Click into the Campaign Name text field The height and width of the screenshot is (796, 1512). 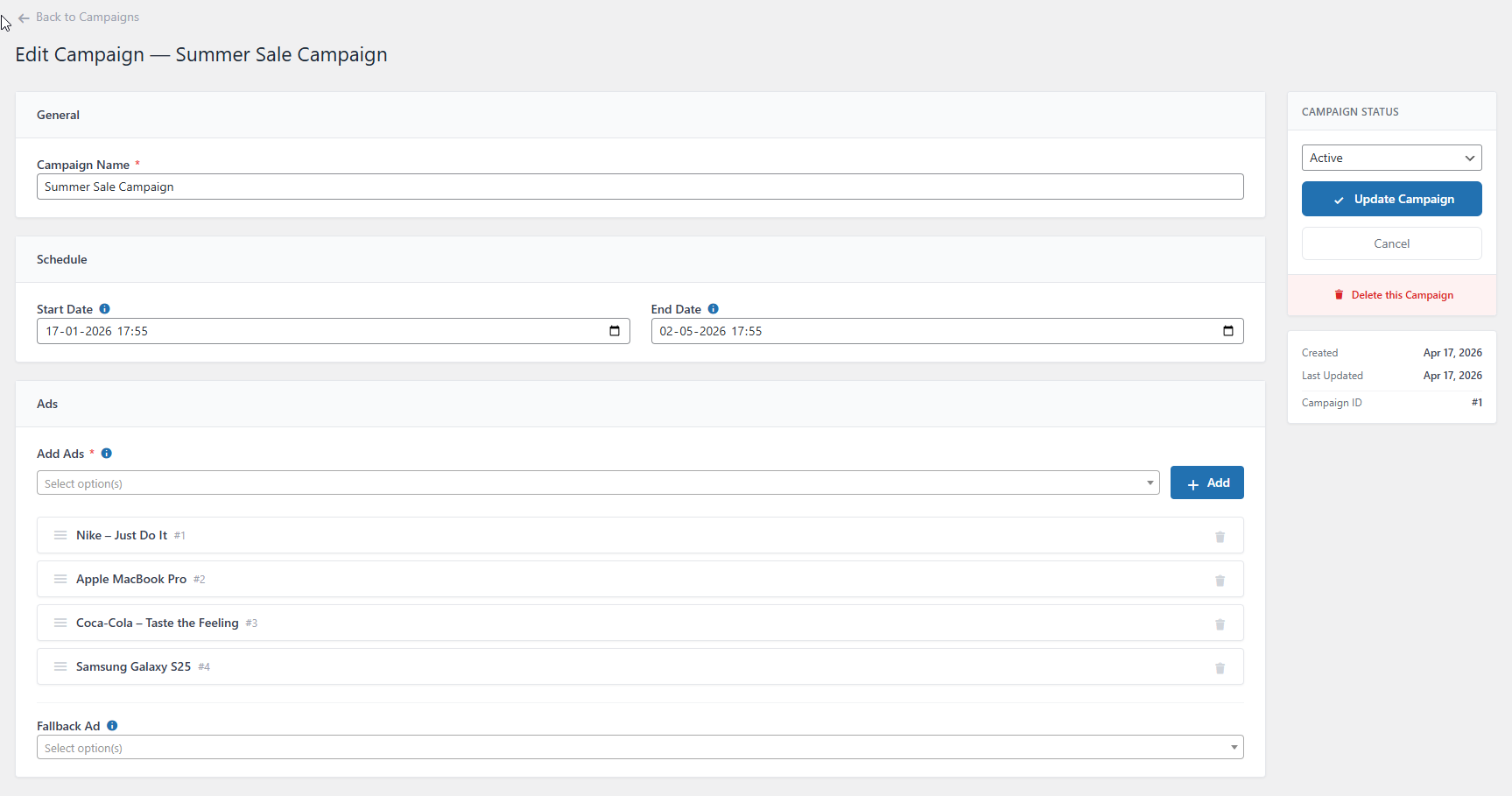[639, 187]
